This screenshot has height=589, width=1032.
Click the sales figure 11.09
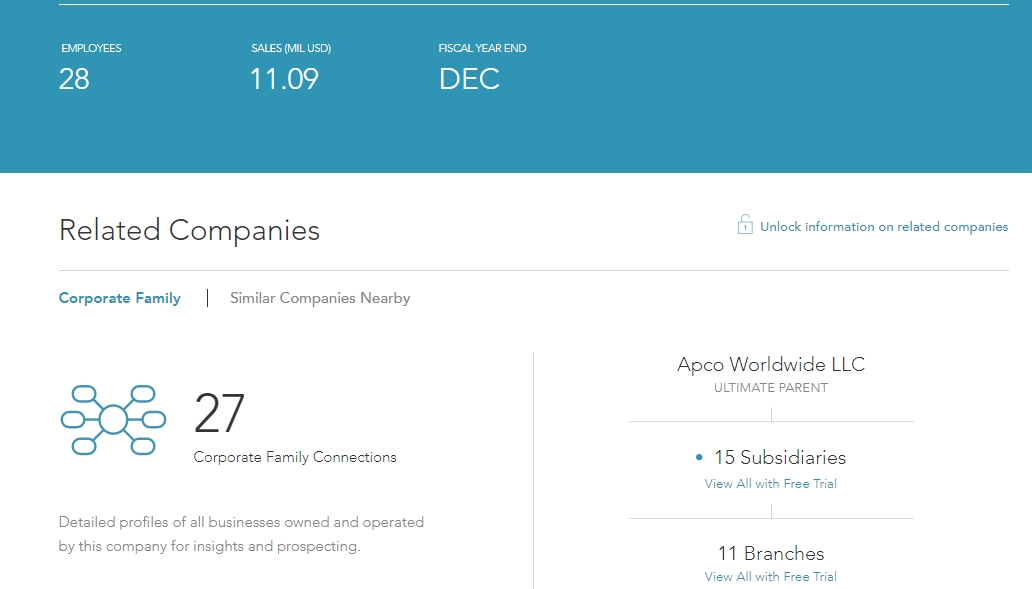click(284, 80)
